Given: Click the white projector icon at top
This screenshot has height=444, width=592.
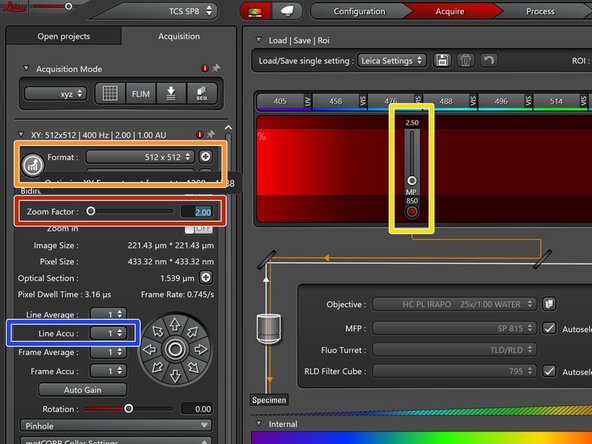Looking at the screenshot, I should [287, 11].
